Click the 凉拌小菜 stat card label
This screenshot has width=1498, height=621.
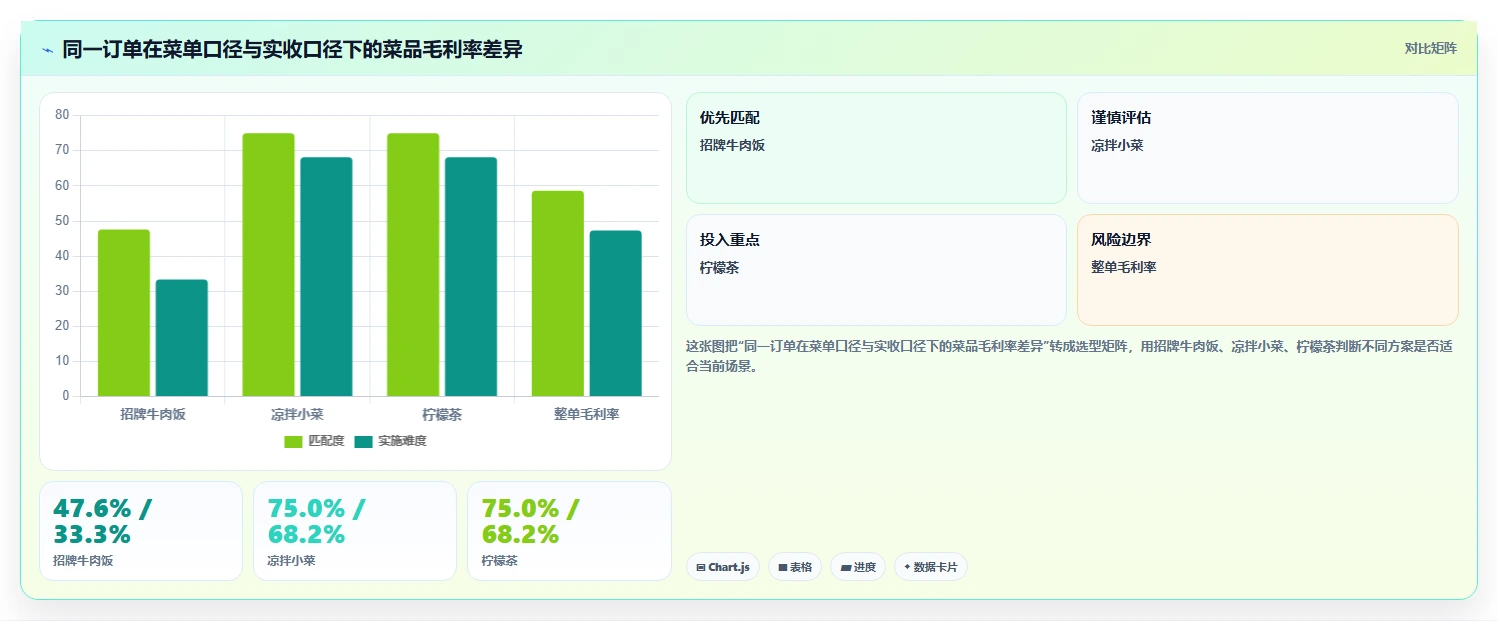[291, 561]
